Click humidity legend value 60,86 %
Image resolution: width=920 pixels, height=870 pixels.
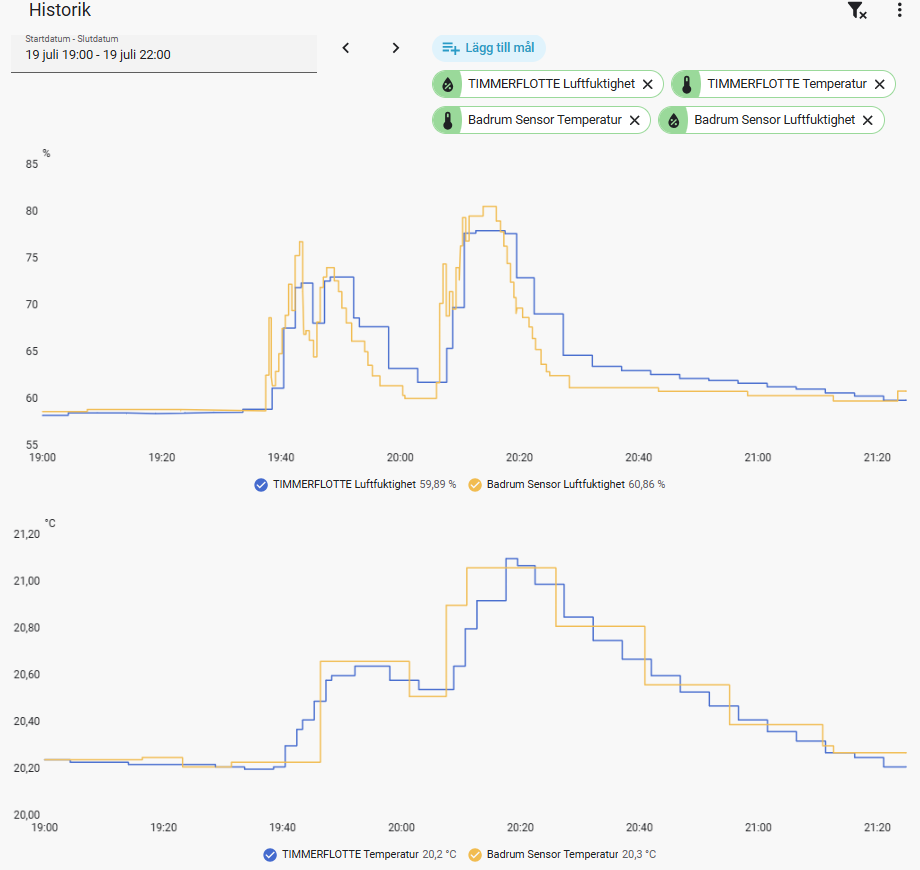coord(647,485)
